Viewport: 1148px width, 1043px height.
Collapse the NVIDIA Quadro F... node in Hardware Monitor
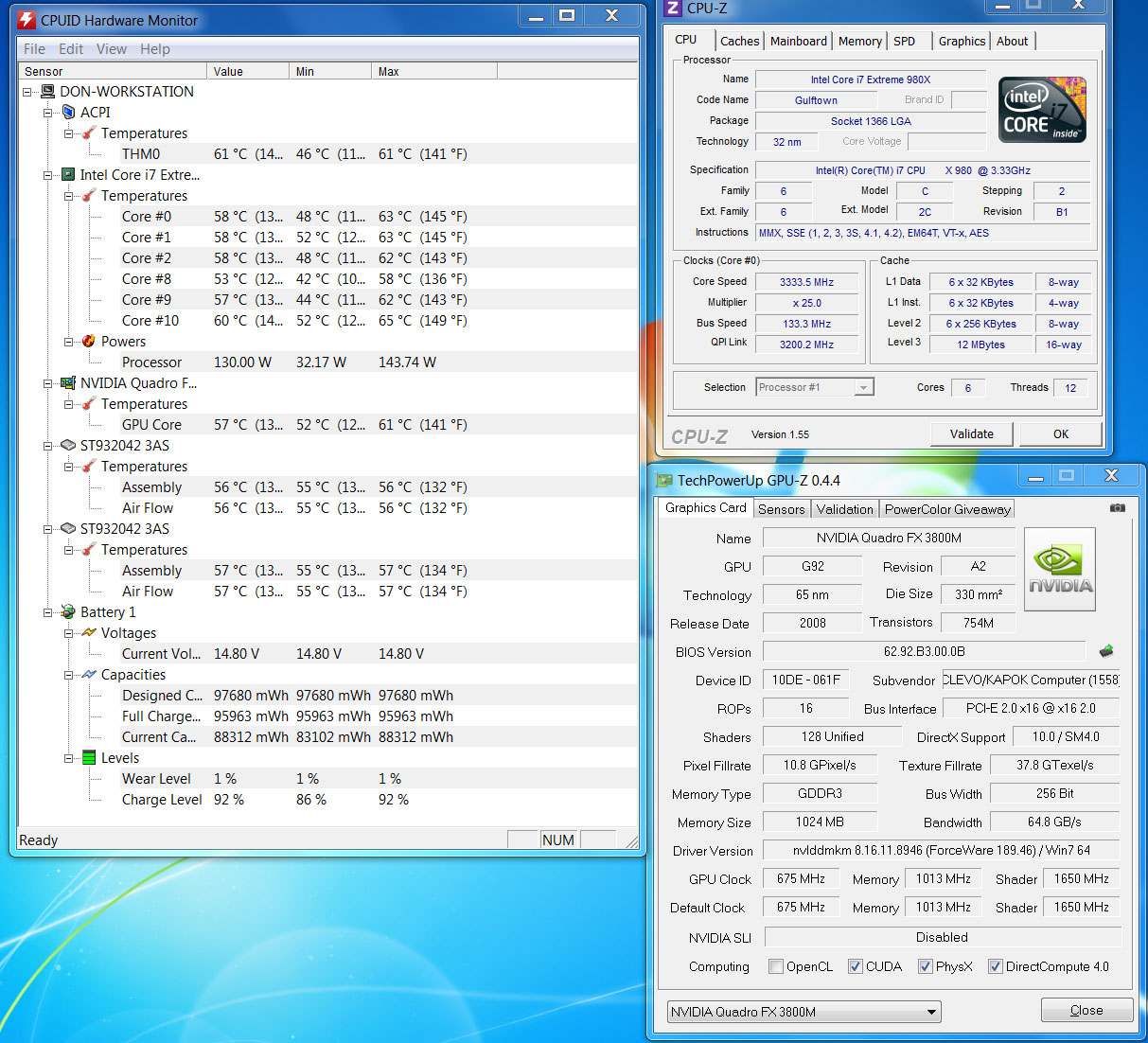pos(48,383)
